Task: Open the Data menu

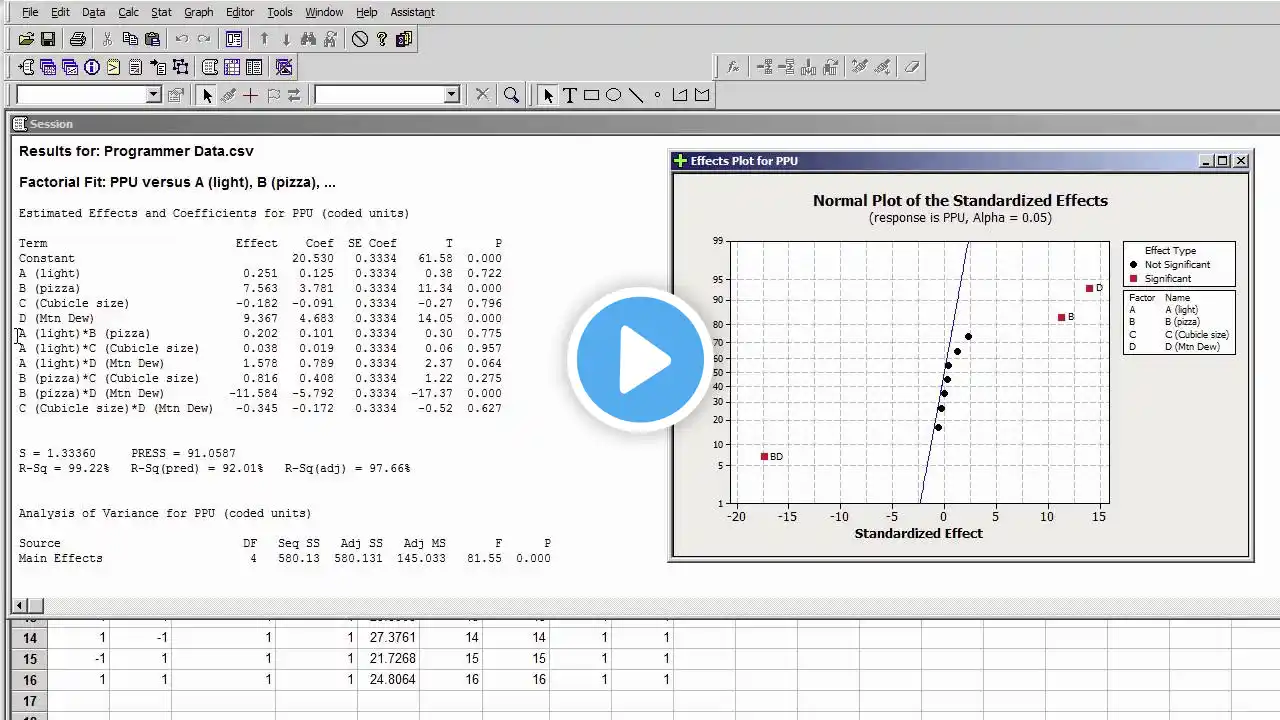Action: coord(94,12)
